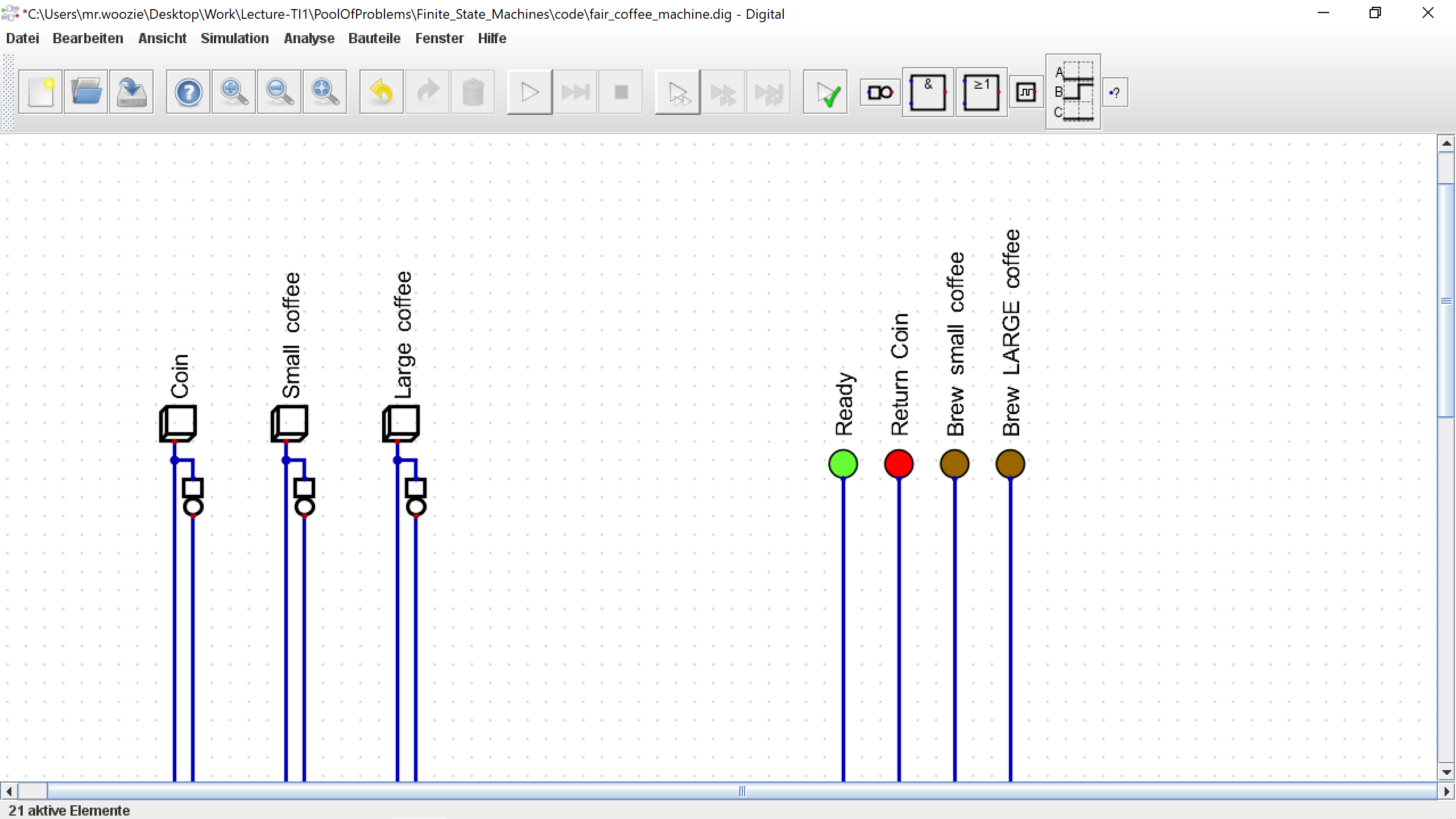The width and height of the screenshot is (1456, 819).
Task: Click the toolbar drag handle grip
Action: pyautogui.click(x=8, y=93)
